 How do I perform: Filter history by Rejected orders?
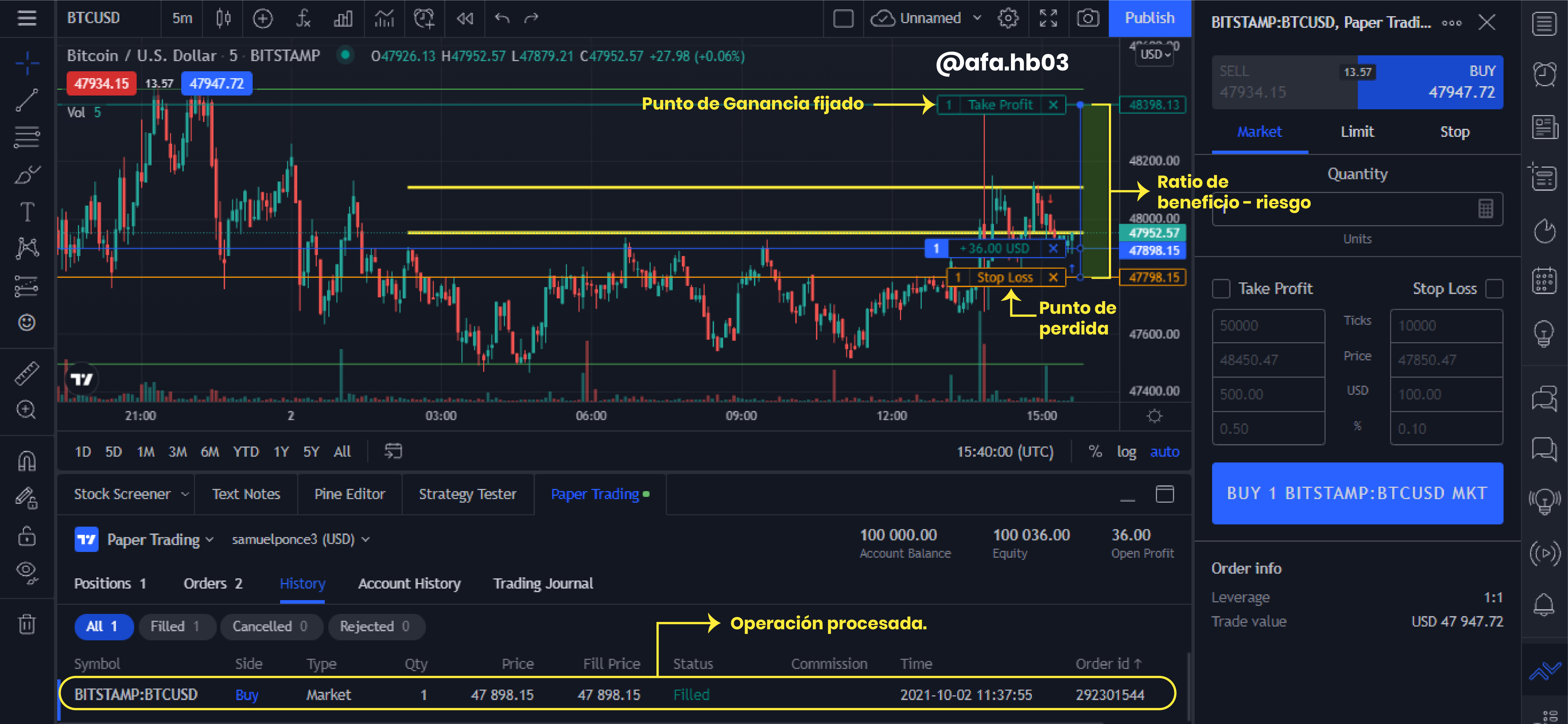[376, 627]
